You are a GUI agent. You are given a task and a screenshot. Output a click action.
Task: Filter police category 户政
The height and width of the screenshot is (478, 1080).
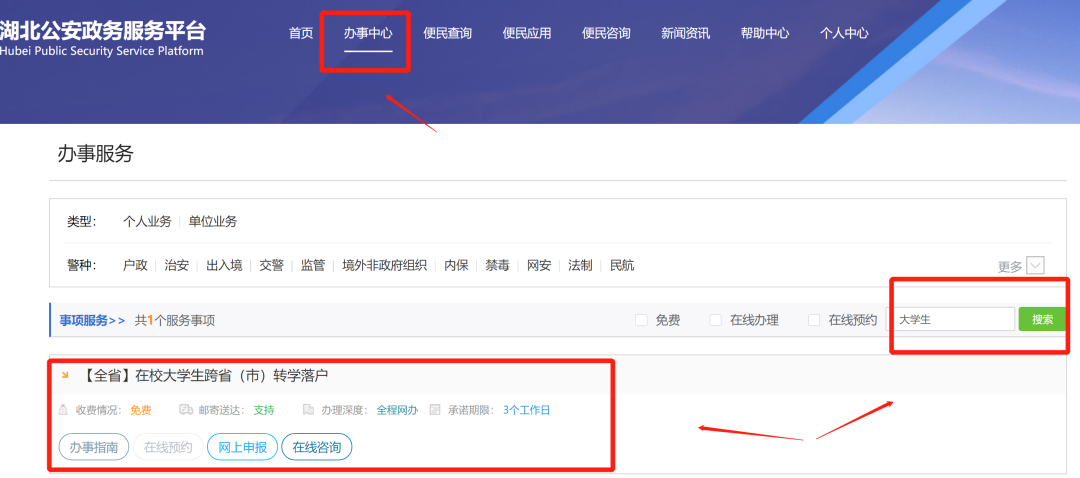135,265
